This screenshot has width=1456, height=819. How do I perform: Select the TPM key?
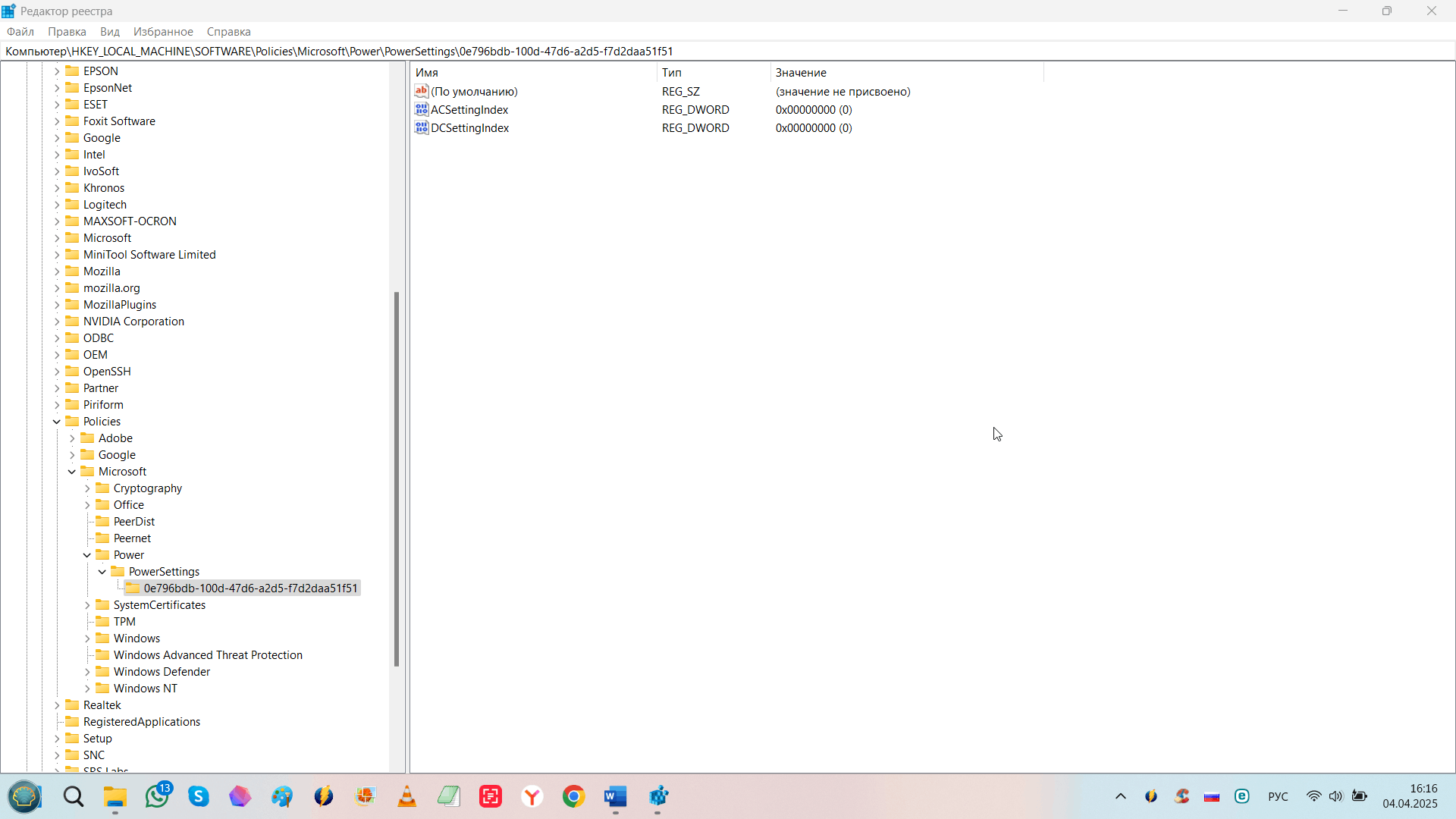pyautogui.click(x=124, y=622)
